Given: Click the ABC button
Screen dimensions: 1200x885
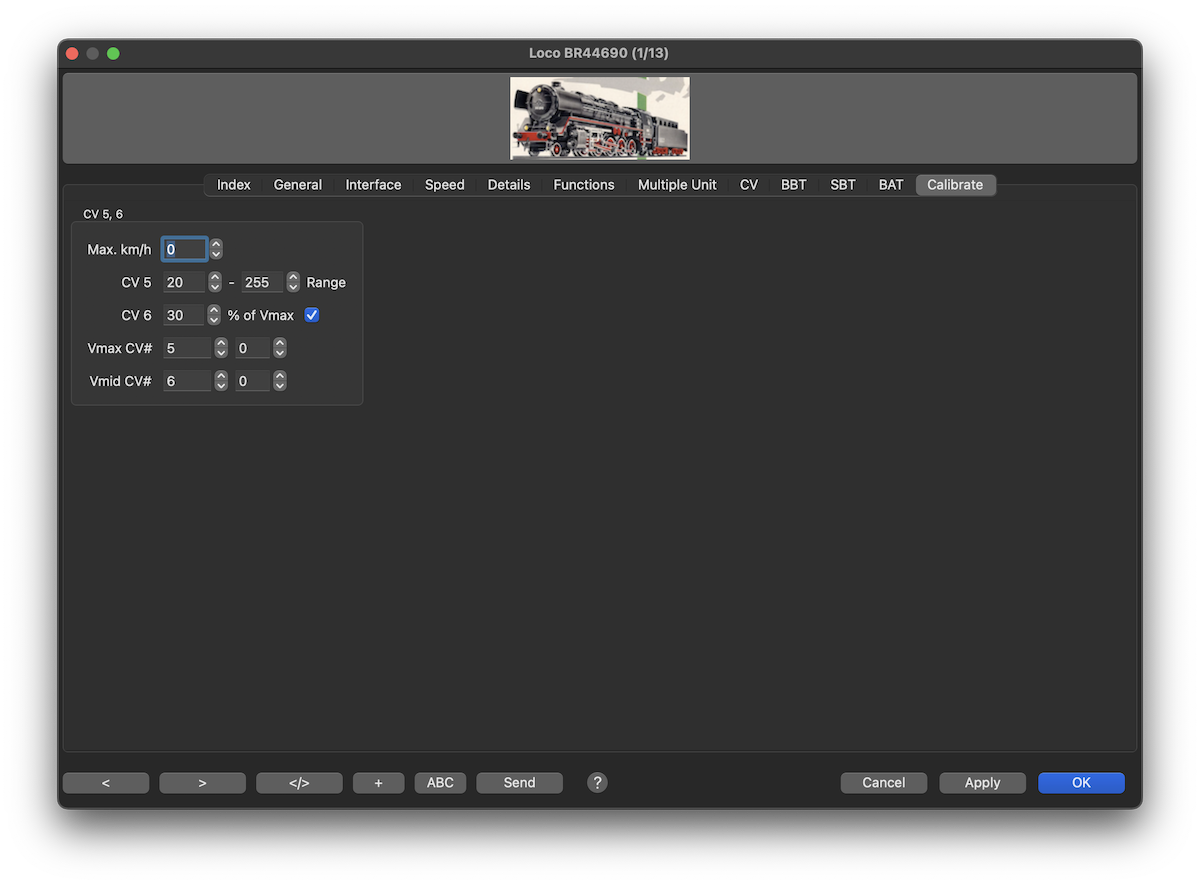Looking at the screenshot, I should pyautogui.click(x=440, y=783).
